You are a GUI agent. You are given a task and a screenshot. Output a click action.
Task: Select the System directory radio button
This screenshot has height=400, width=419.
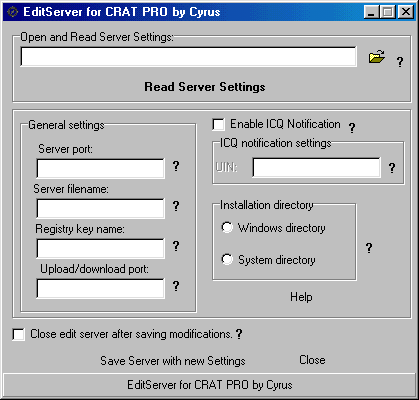227,259
